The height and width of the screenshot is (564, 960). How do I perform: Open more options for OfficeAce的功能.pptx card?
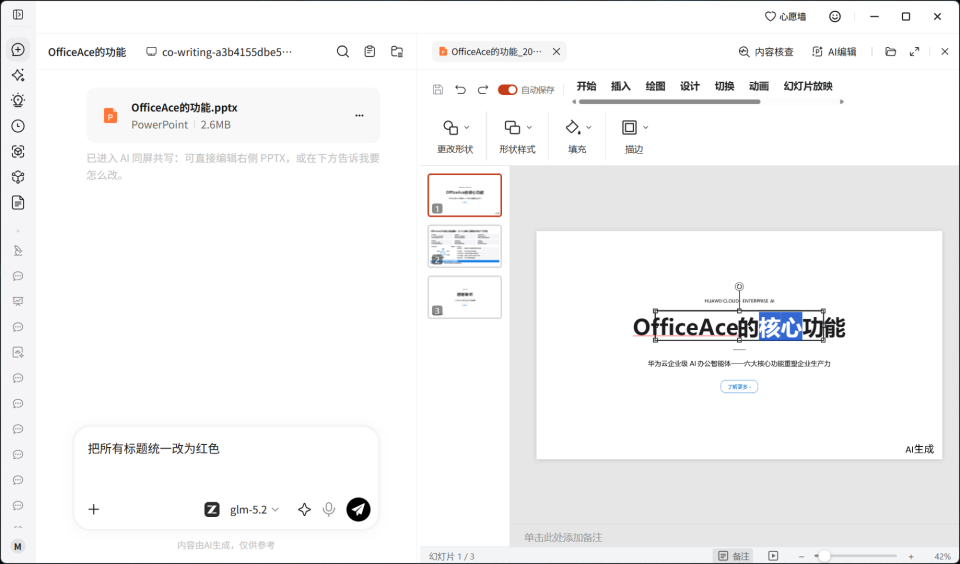[359, 115]
